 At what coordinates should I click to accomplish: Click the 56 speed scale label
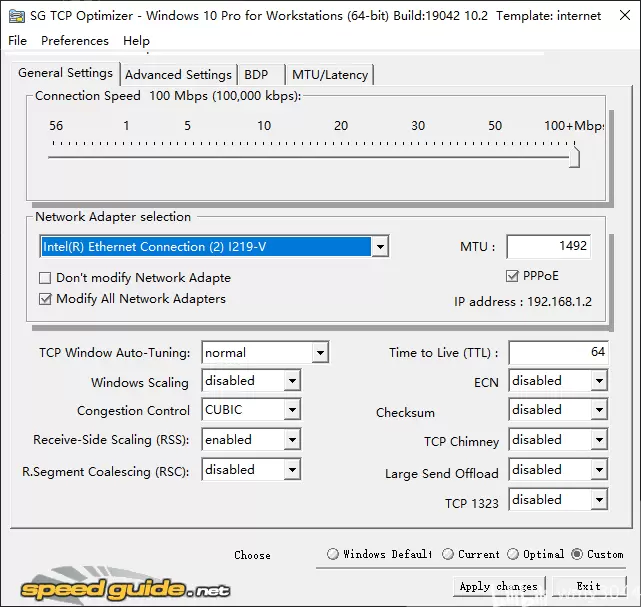(x=56, y=125)
